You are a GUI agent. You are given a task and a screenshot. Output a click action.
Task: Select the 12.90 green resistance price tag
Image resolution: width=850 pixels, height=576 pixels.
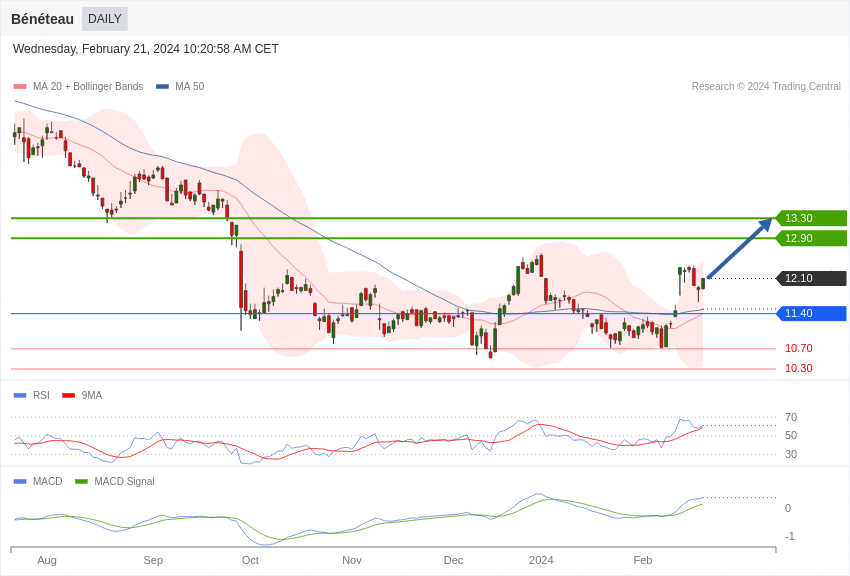811,238
